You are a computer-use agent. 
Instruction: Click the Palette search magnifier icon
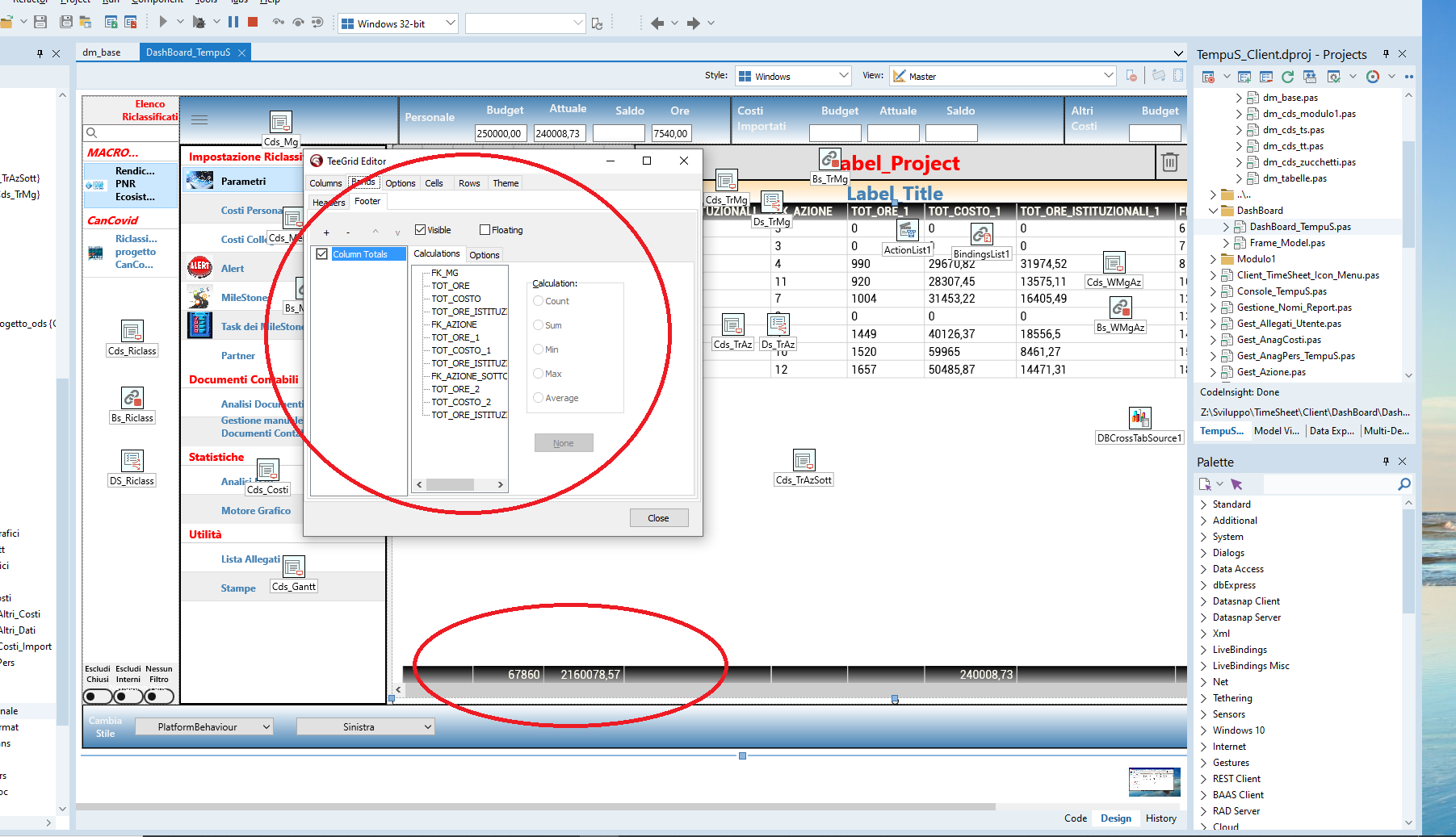[1404, 484]
